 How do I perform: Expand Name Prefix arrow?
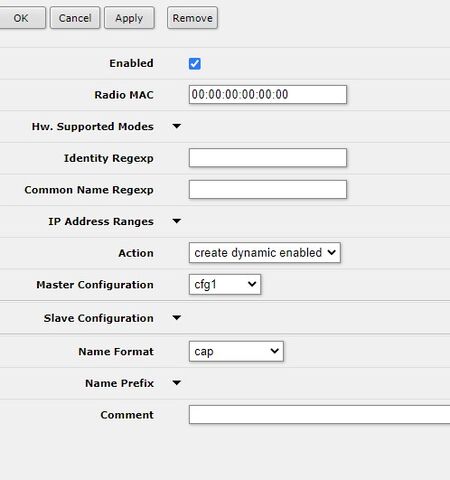coord(177,383)
